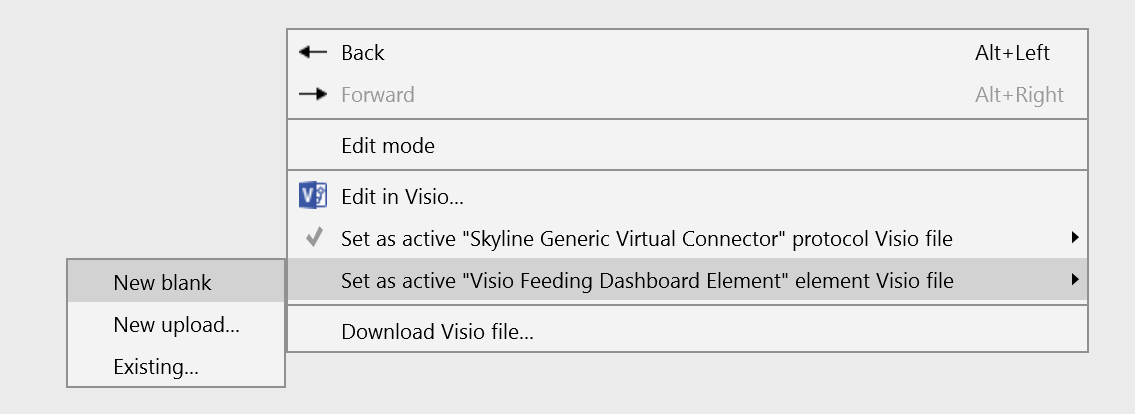Select Set as active "Skyline Generic Virtual Connector" protocol
Viewport: 1135px width, 414px height.
pos(688,237)
